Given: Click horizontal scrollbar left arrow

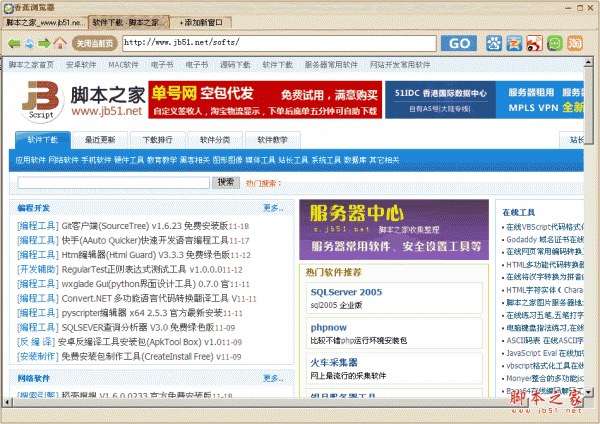Looking at the screenshot, I should (7, 402).
